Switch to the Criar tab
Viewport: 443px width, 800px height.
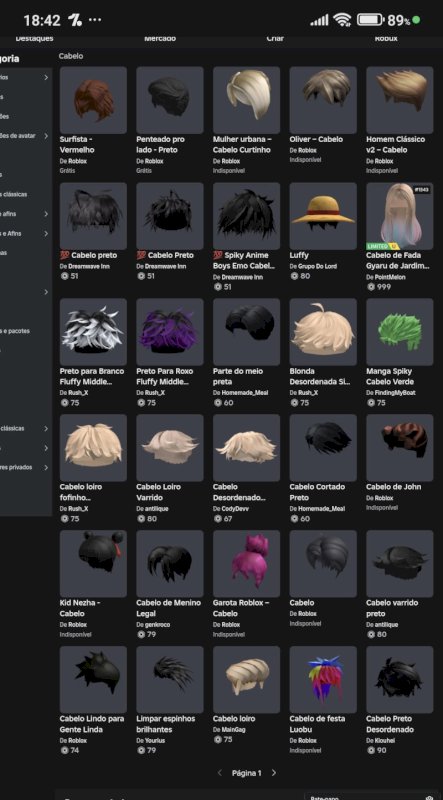click(x=275, y=38)
